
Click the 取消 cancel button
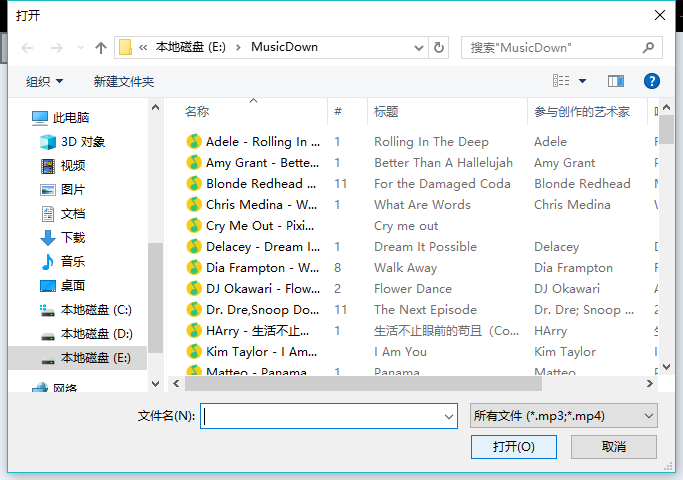point(613,446)
